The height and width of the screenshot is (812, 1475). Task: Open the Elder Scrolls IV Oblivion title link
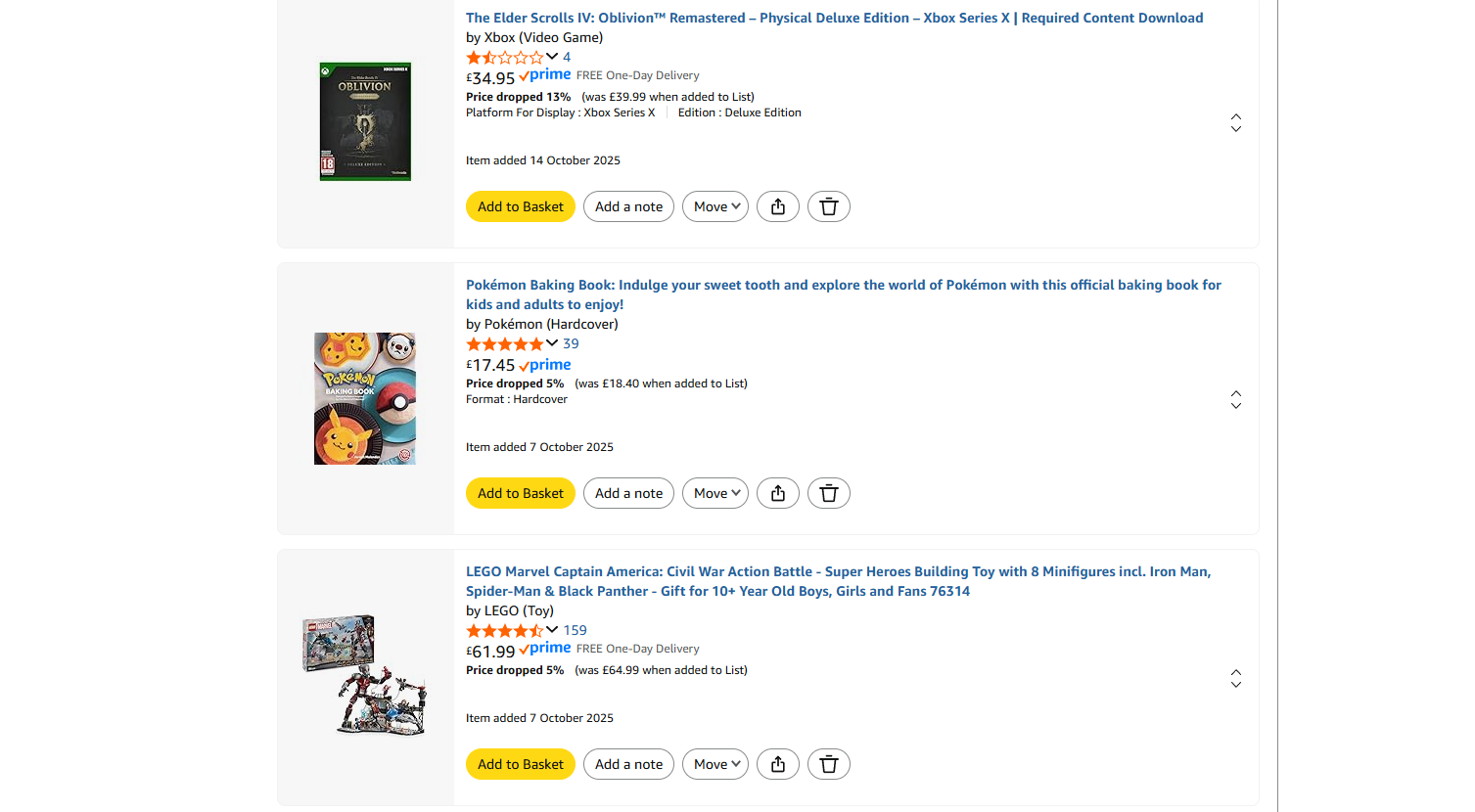tap(834, 18)
